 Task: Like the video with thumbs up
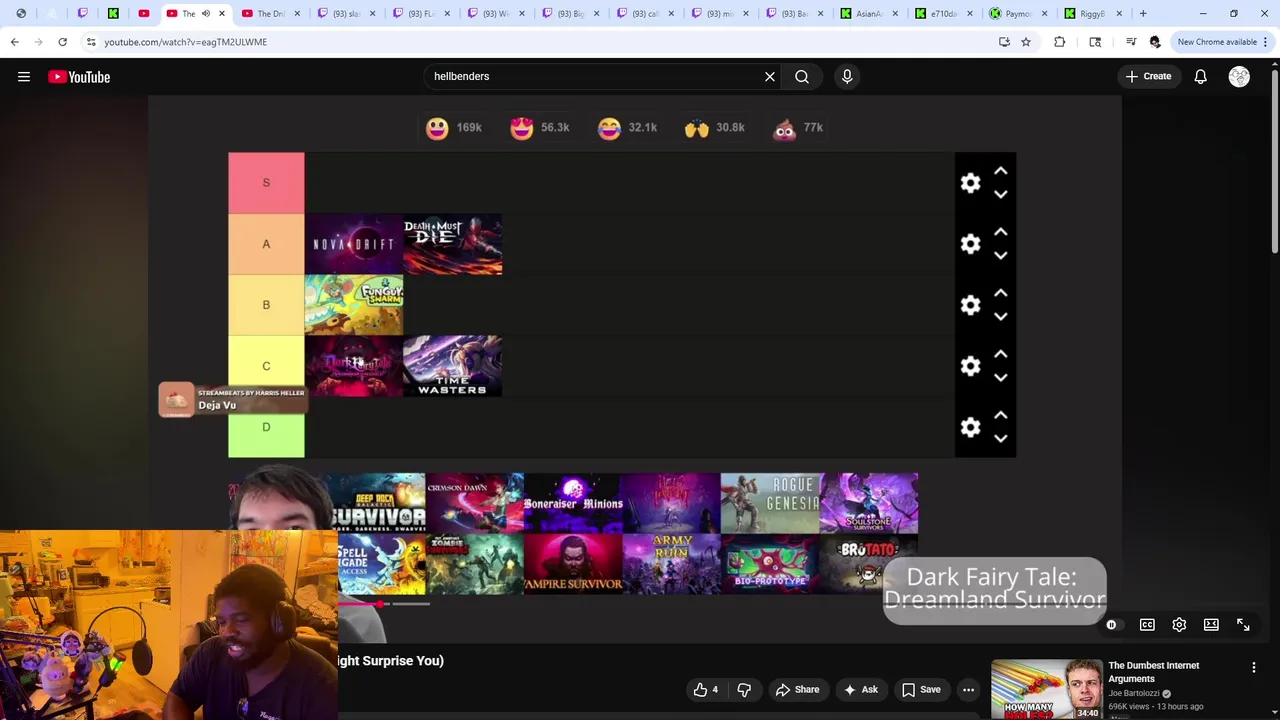705,689
